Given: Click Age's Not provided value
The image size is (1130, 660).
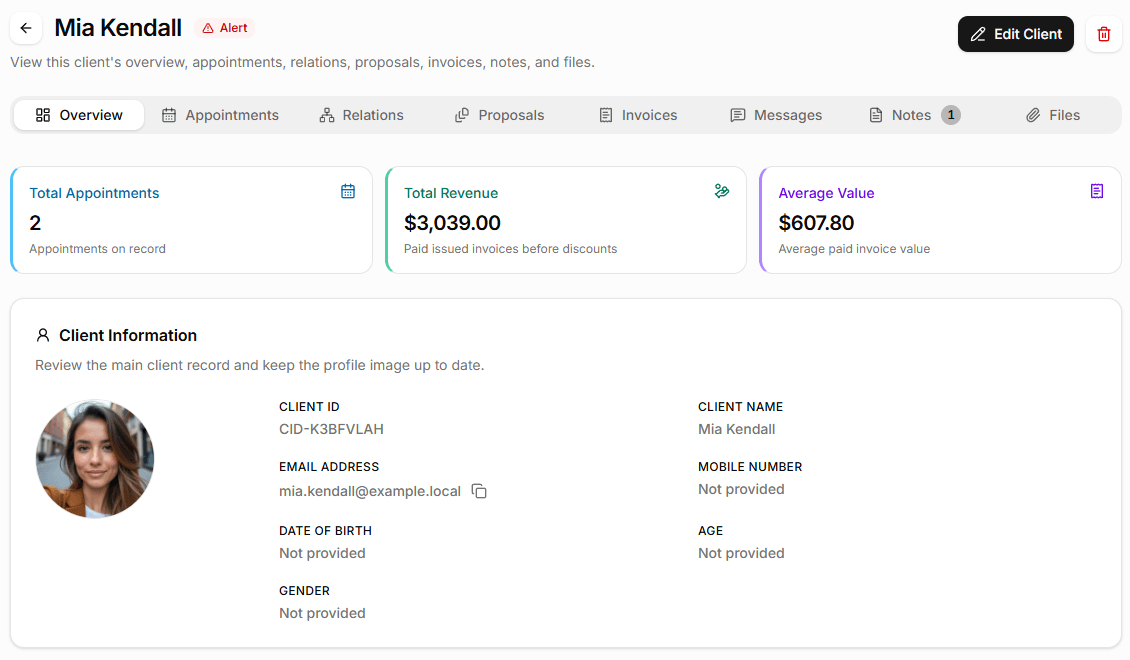Looking at the screenshot, I should click(741, 553).
